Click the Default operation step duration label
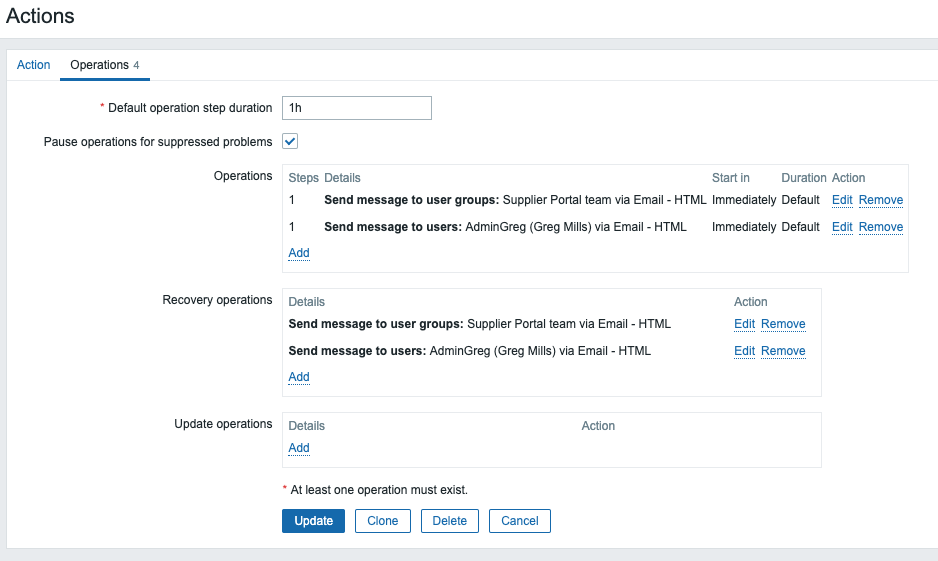Image resolution: width=938 pixels, height=561 pixels. point(189,108)
